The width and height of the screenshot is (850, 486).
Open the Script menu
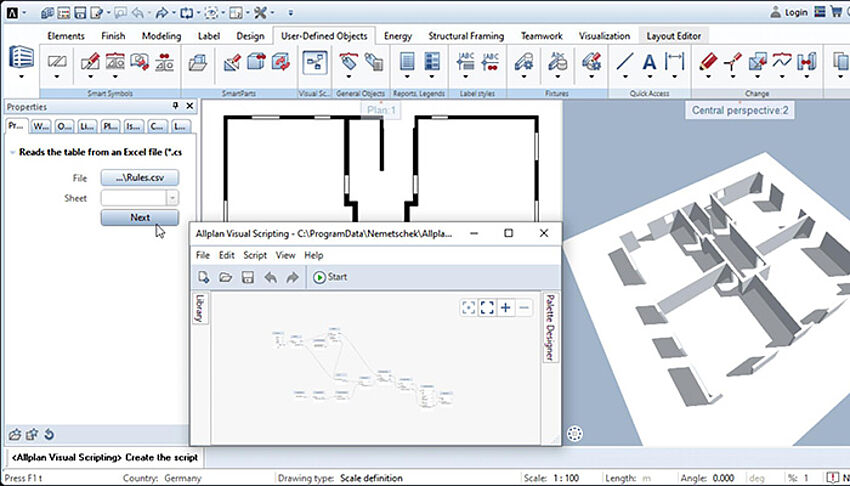(255, 255)
